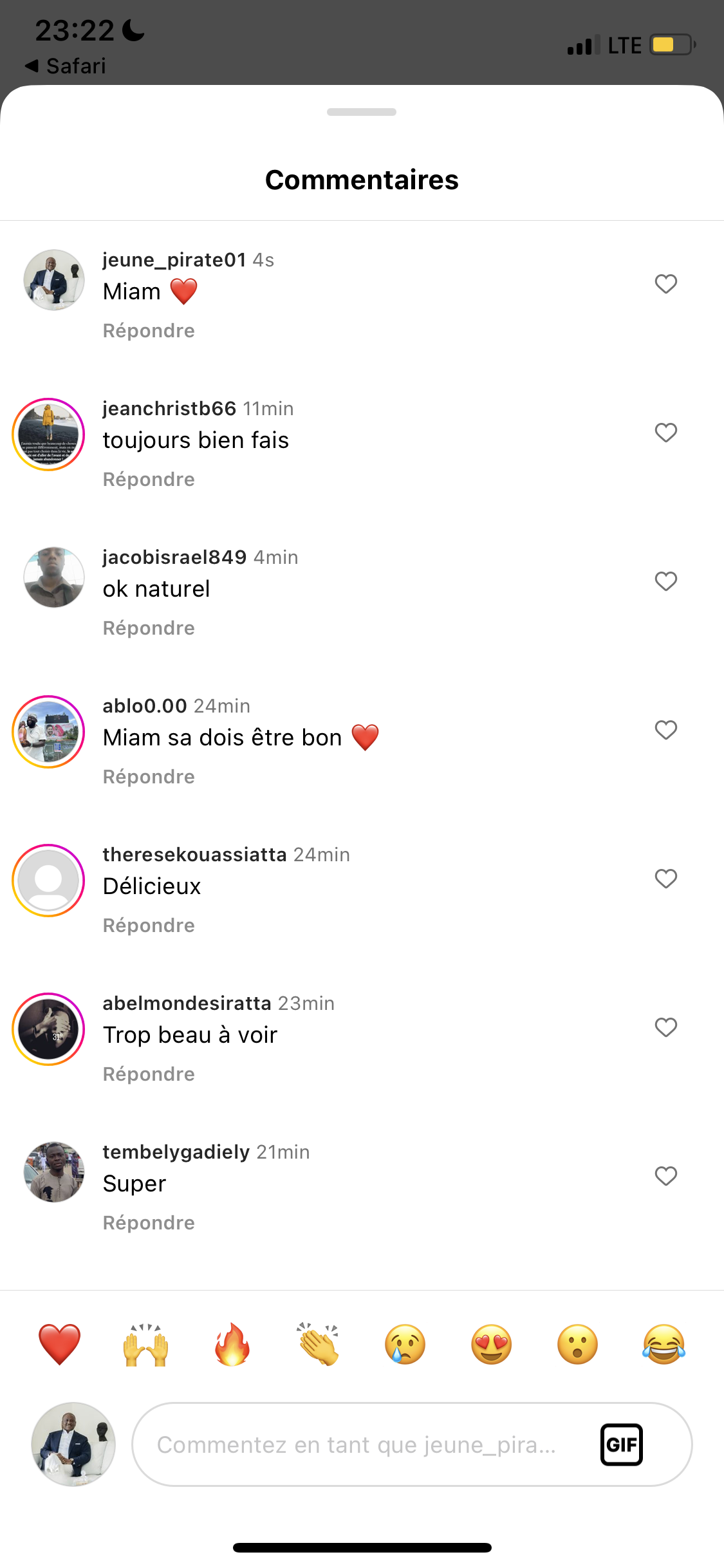Screen dimensions: 724x1568
Task: Tap the heart beside 'Trop beau à voir'
Action: point(665,1027)
